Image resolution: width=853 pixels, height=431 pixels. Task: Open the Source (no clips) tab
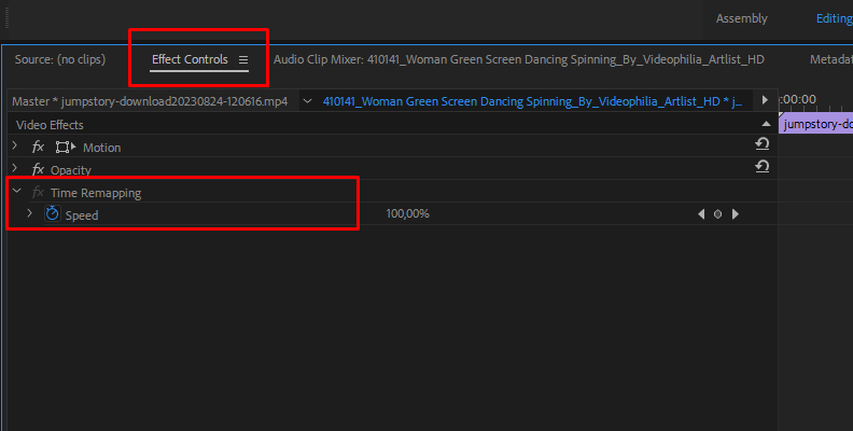pyautogui.click(x=60, y=59)
